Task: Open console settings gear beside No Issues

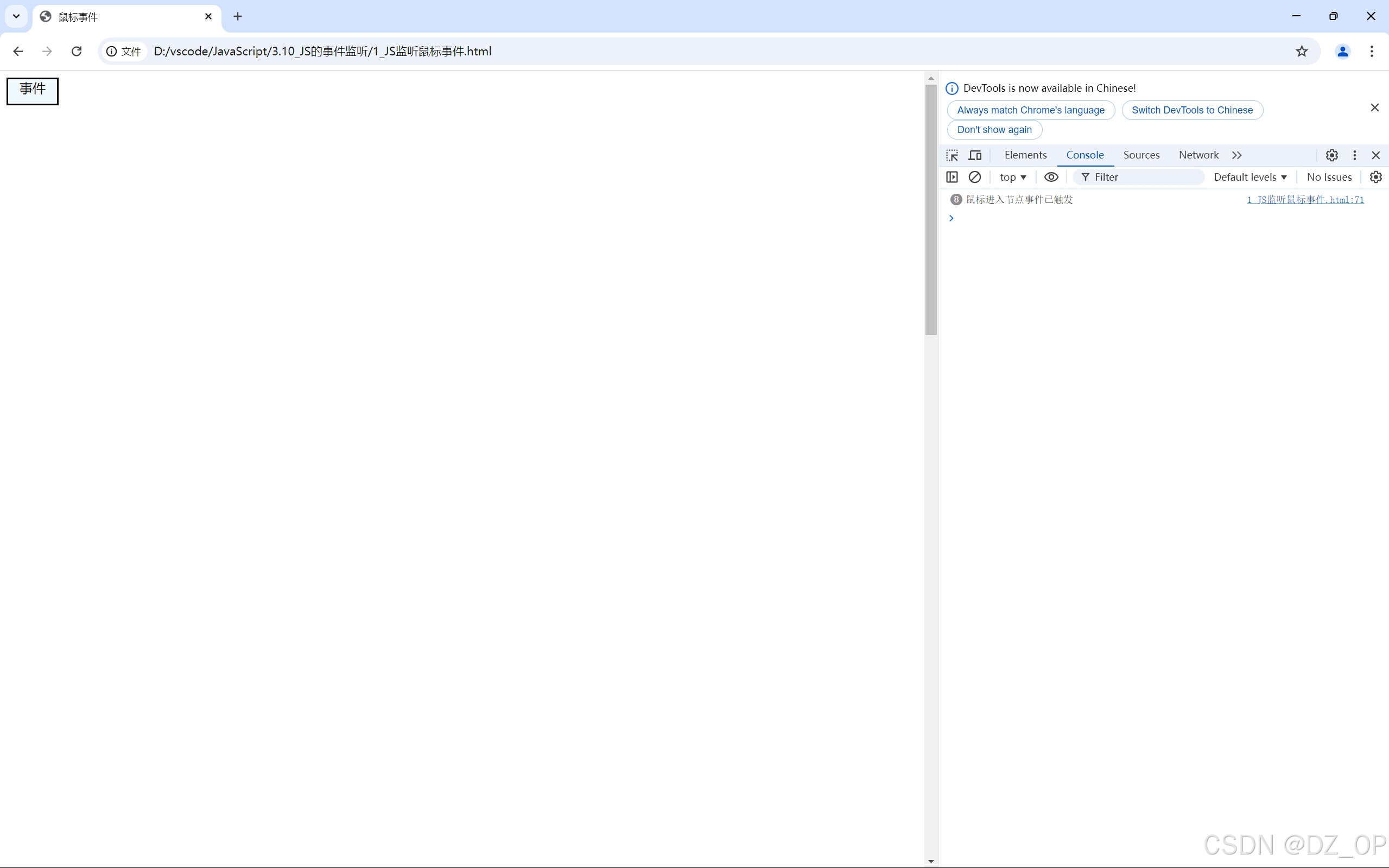Action: tap(1376, 178)
